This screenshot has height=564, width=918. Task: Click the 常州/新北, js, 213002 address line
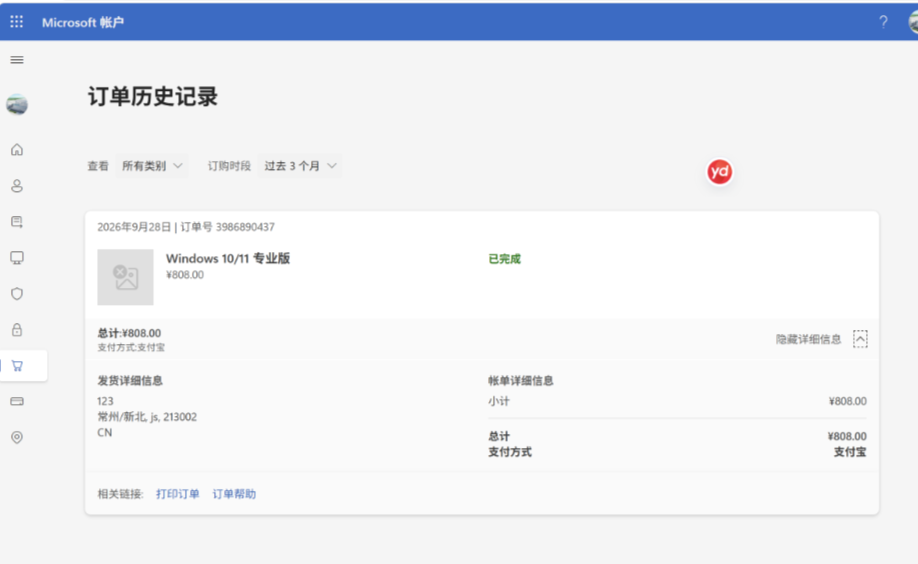point(147,416)
